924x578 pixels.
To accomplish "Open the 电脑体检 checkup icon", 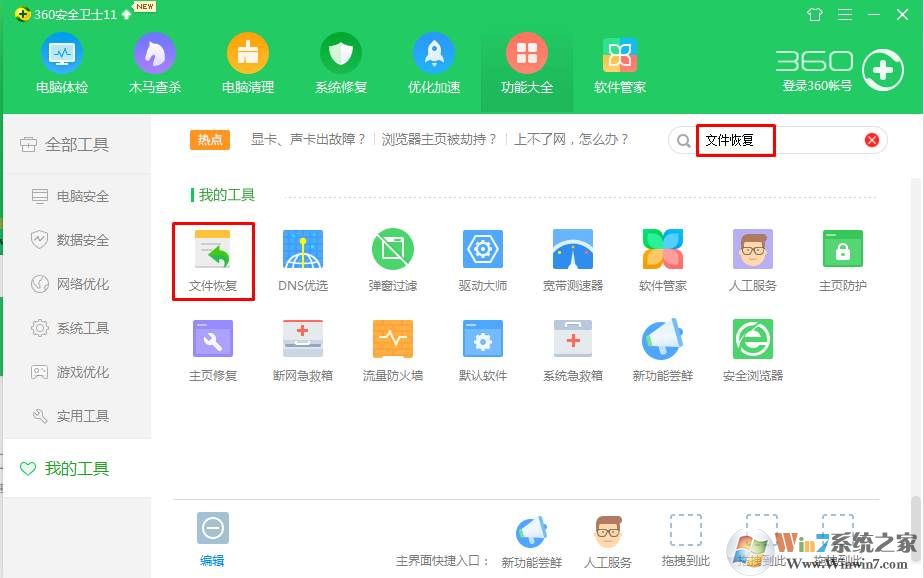I will tap(62, 54).
